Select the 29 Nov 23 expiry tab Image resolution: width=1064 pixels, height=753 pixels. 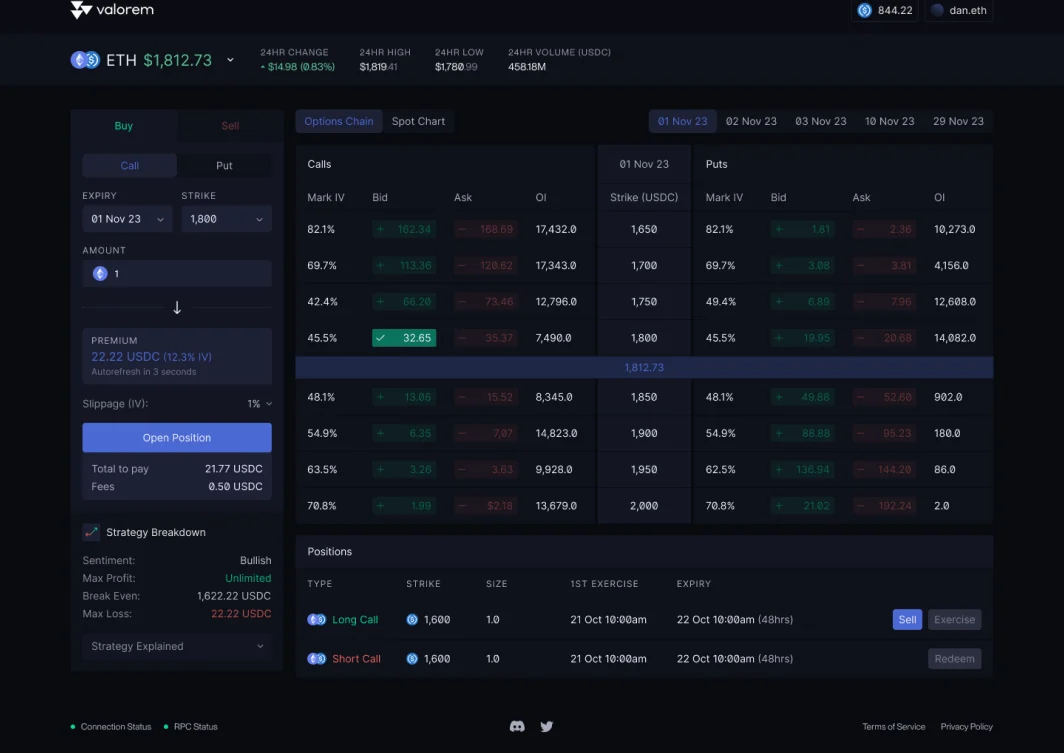pyautogui.click(x=958, y=121)
